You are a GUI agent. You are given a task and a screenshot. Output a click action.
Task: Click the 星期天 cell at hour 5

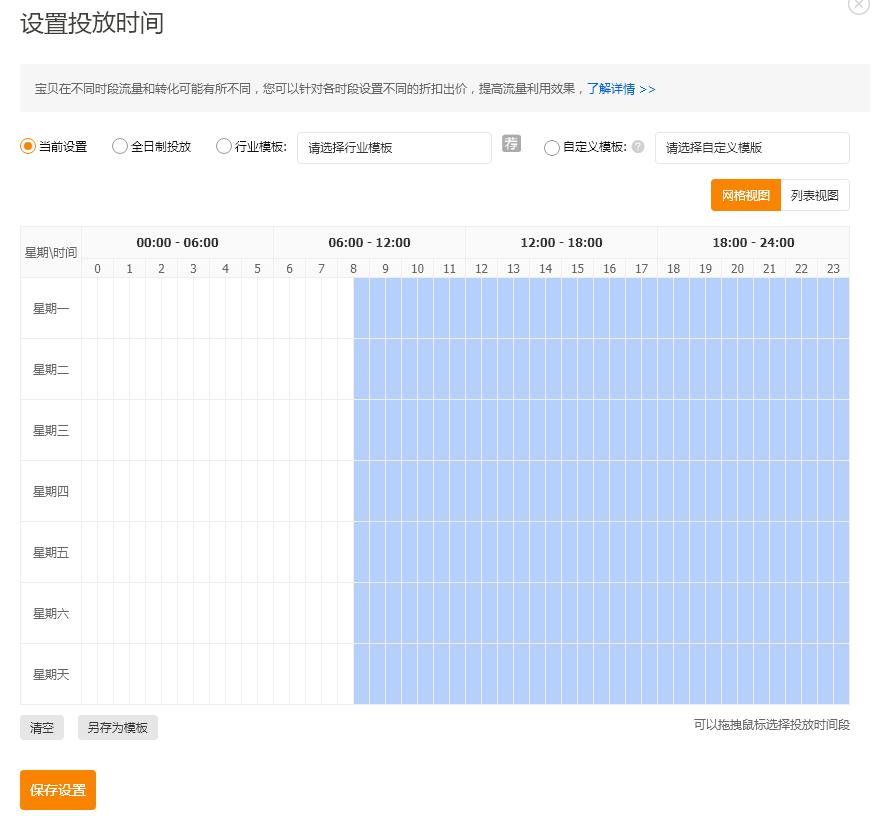257,674
